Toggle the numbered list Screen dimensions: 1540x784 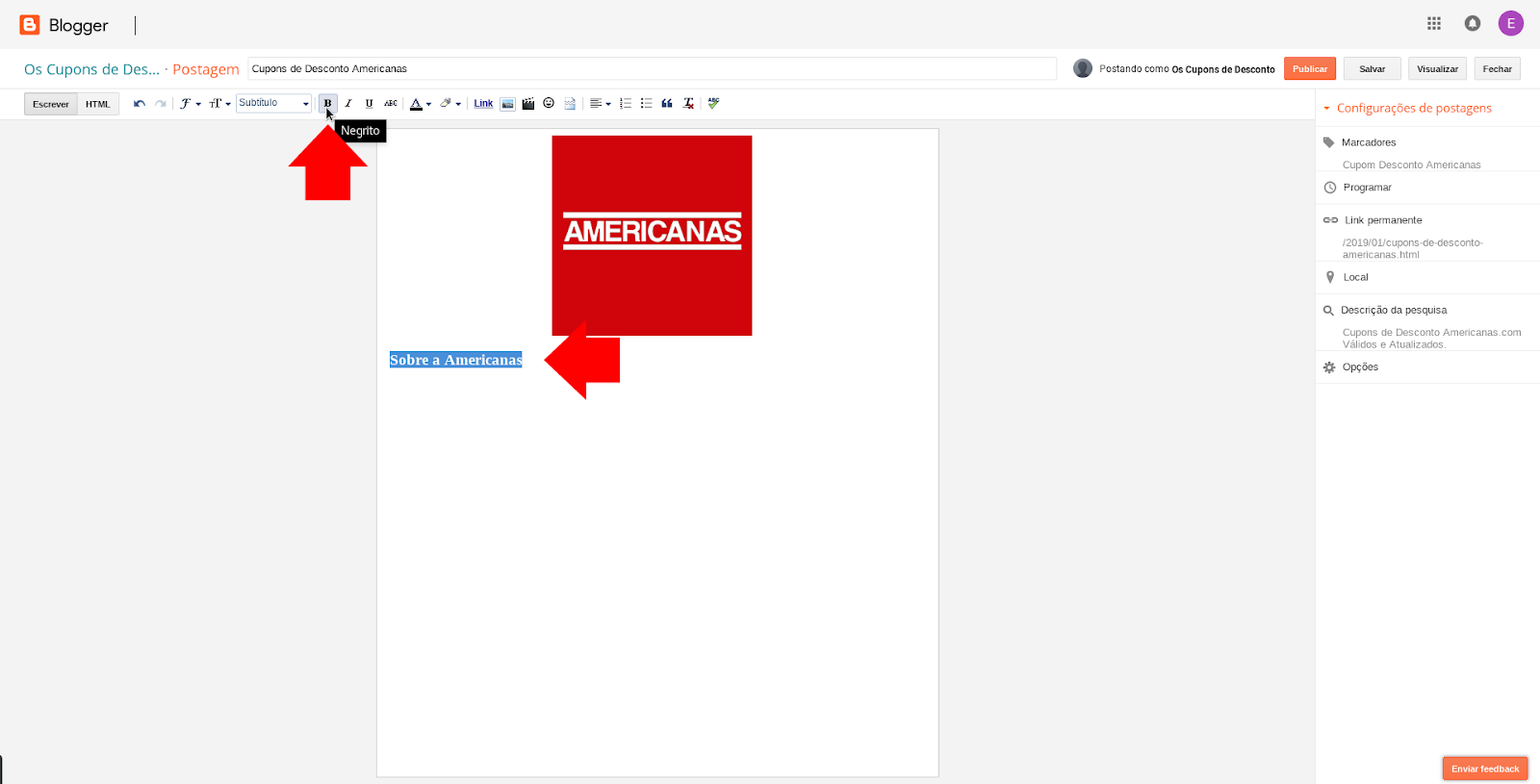626,103
